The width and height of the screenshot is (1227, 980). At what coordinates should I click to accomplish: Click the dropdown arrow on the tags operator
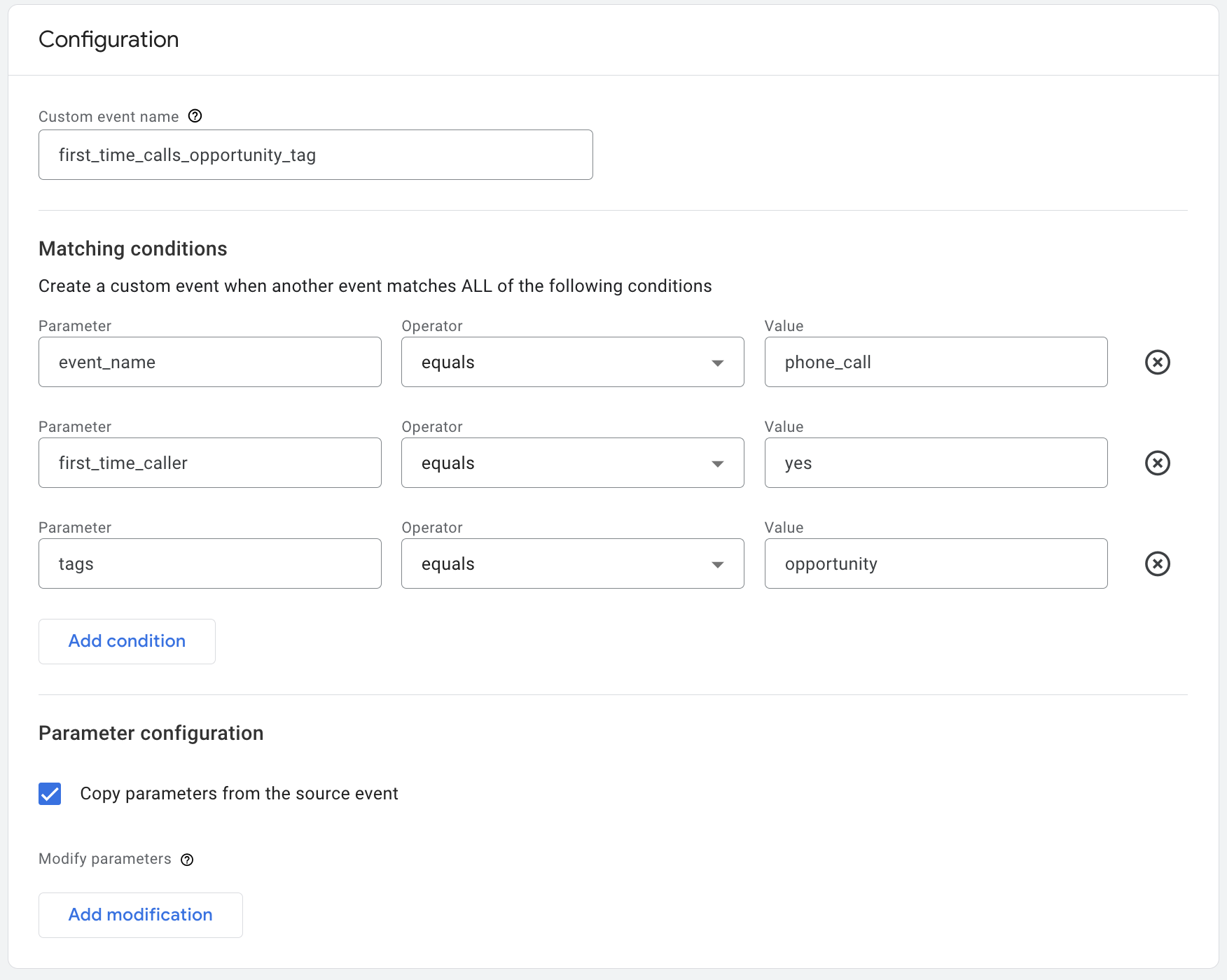(718, 563)
